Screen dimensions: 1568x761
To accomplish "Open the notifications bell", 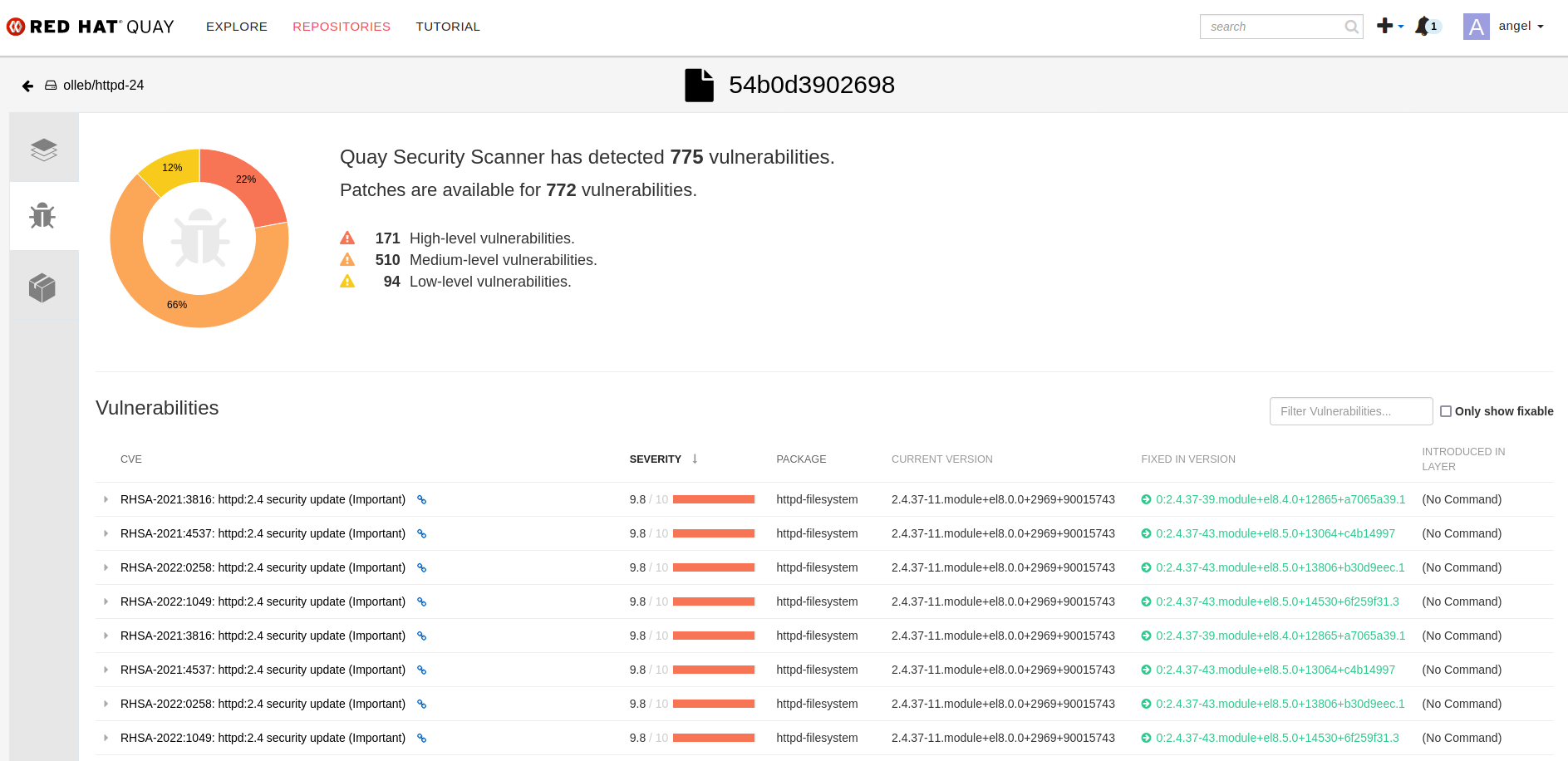I will coord(1423,27).
